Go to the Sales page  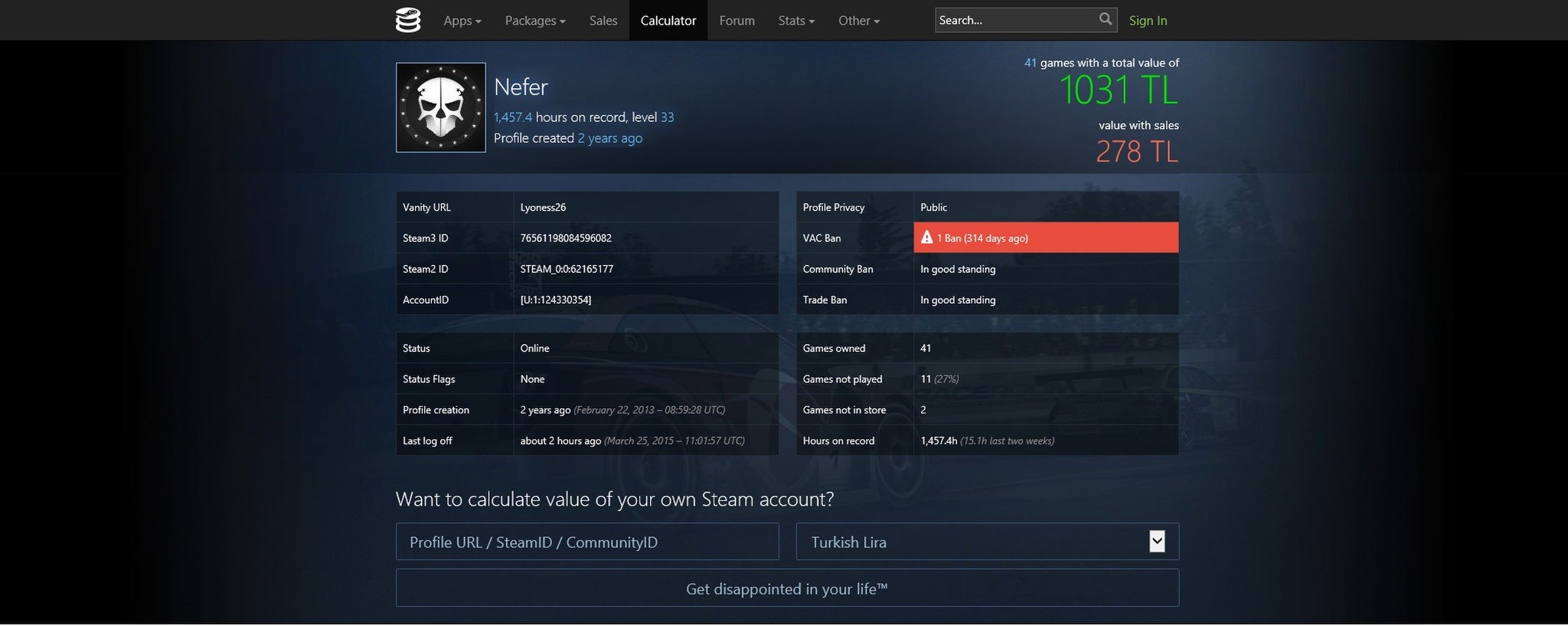tap(603, 21)
